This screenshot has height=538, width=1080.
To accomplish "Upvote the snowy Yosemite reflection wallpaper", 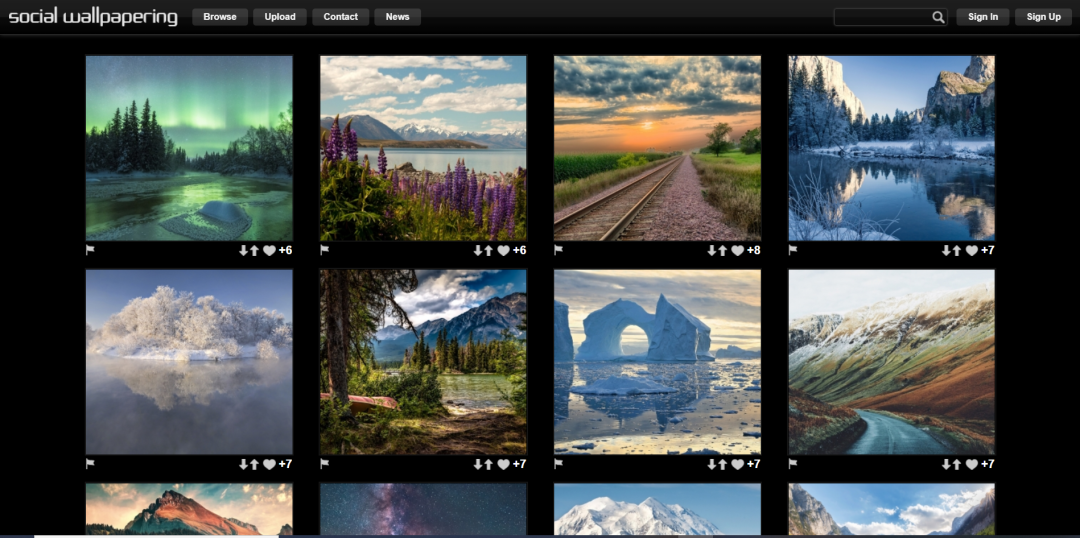I will coord(957,251).
